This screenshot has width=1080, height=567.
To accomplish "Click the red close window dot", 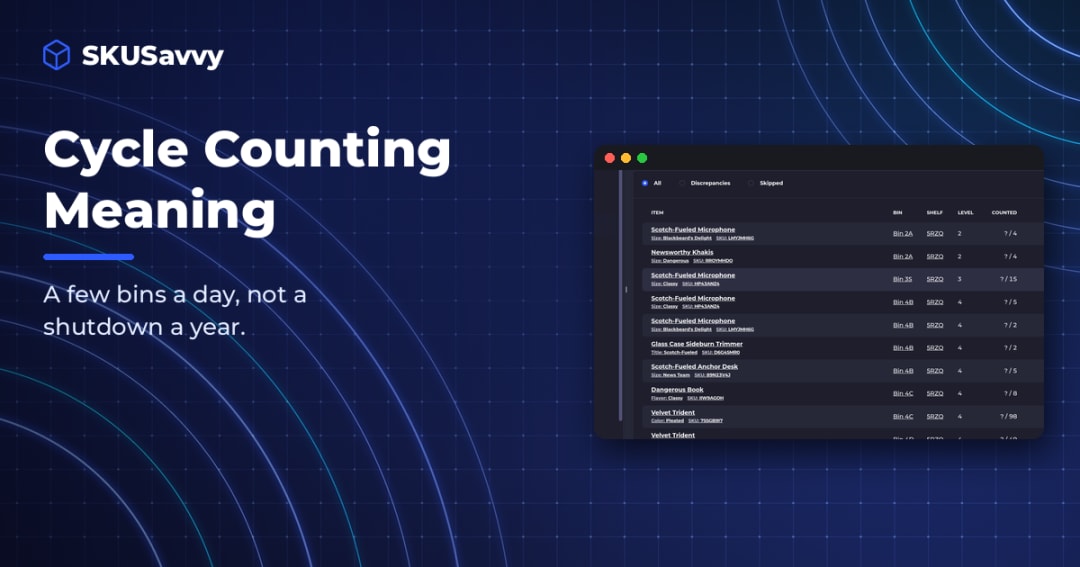I will point(610,158).
